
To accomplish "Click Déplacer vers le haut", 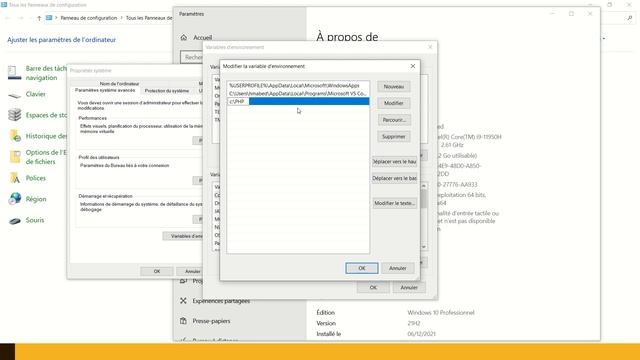I will [x=394, y=162].
